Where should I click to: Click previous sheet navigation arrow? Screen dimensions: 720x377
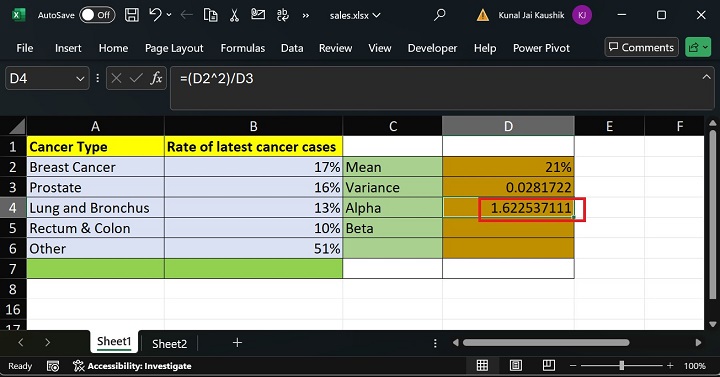(x=21, y=343)
